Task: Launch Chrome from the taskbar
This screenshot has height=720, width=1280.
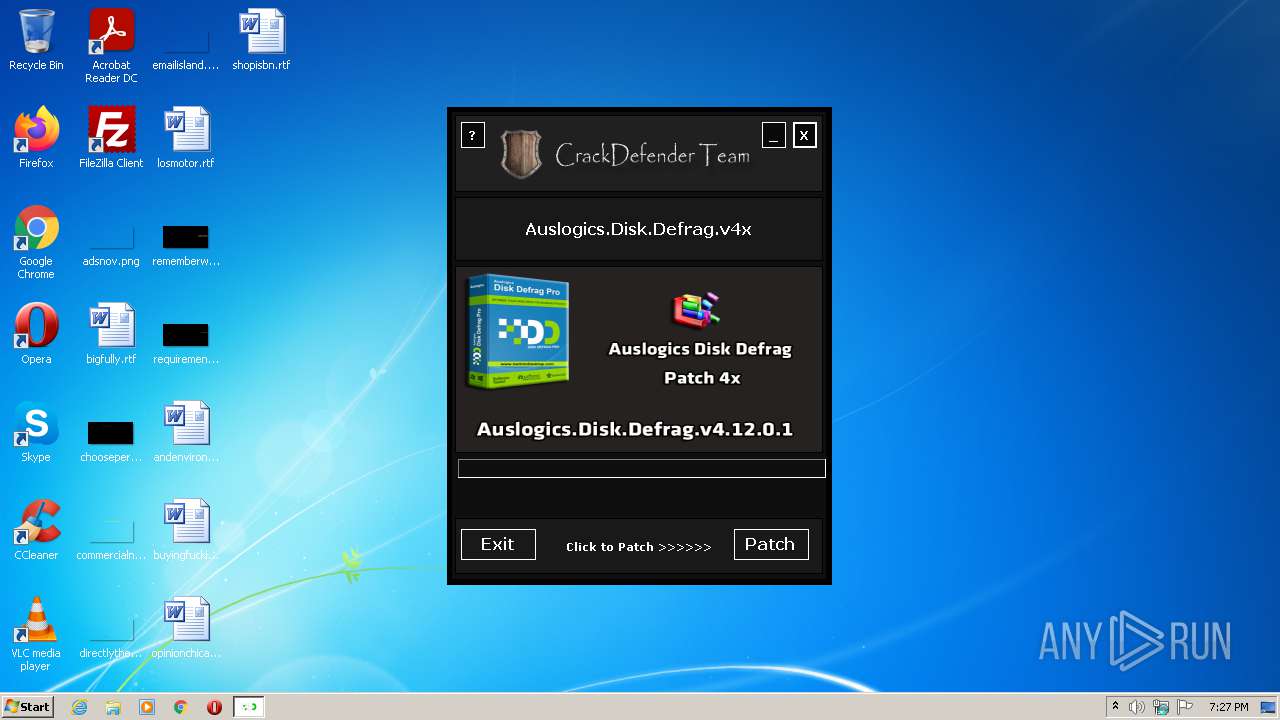Action: click(x=181, y=707)
